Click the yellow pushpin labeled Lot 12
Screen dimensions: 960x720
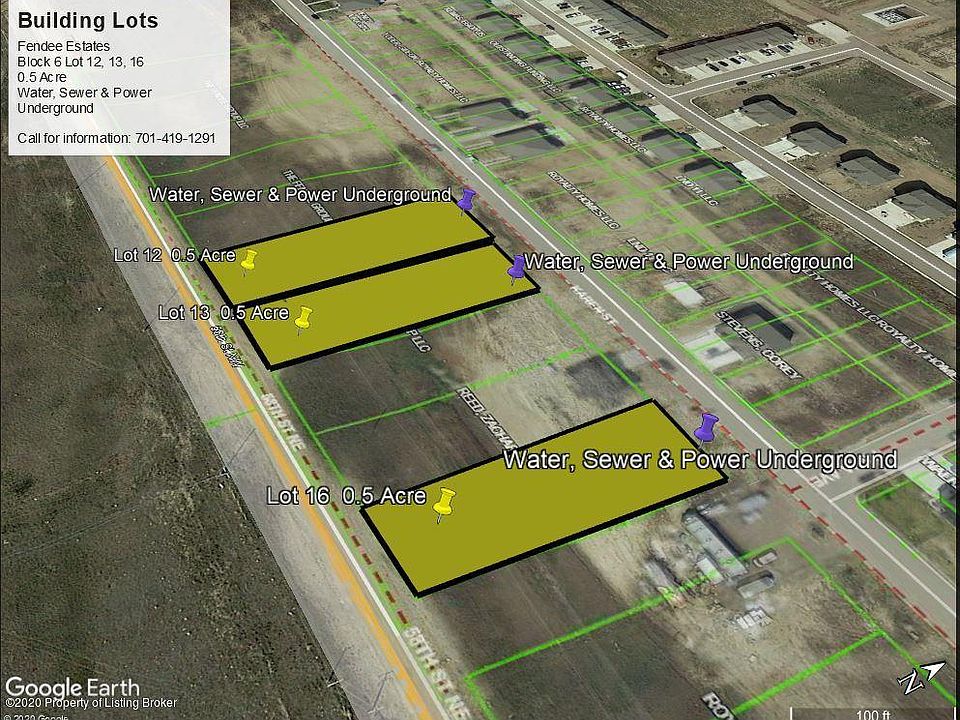point(248,260)
